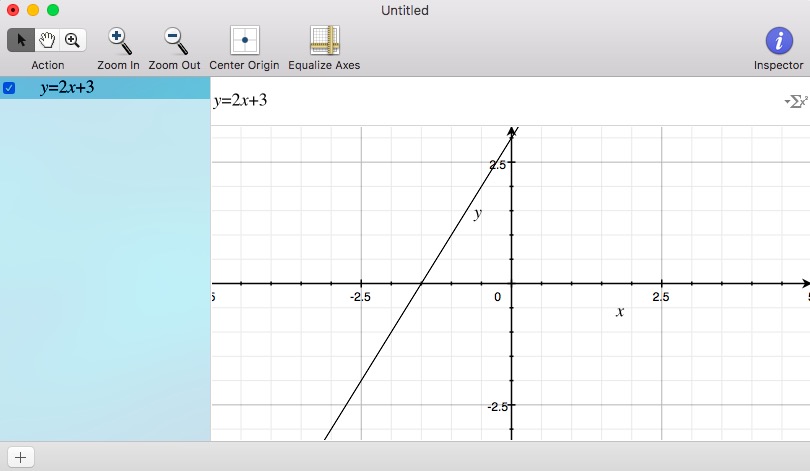810x471 pixels.
Task: Click the graph origin at 0
Action: click(512, 284)
